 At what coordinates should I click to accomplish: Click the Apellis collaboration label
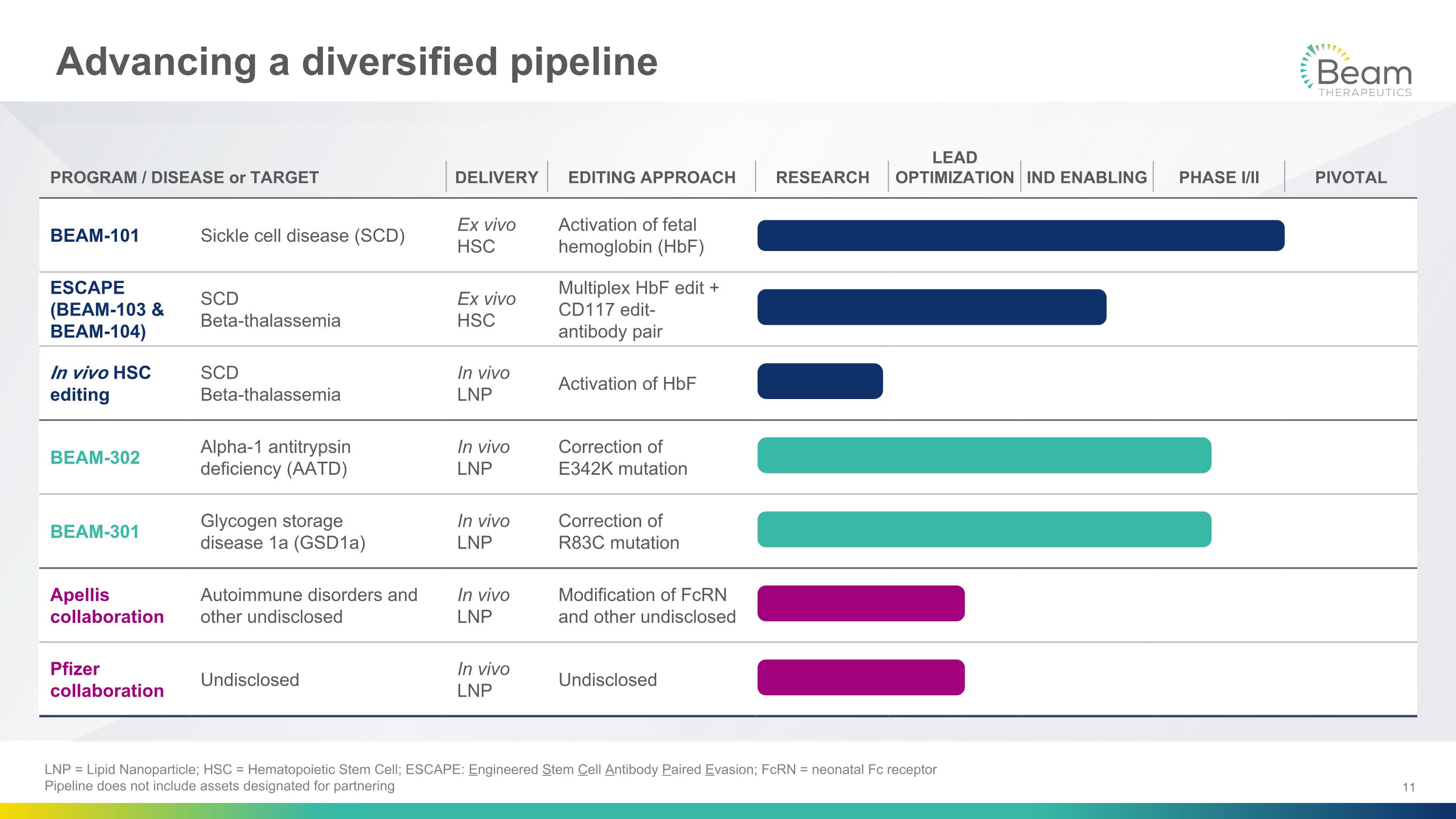107,605
